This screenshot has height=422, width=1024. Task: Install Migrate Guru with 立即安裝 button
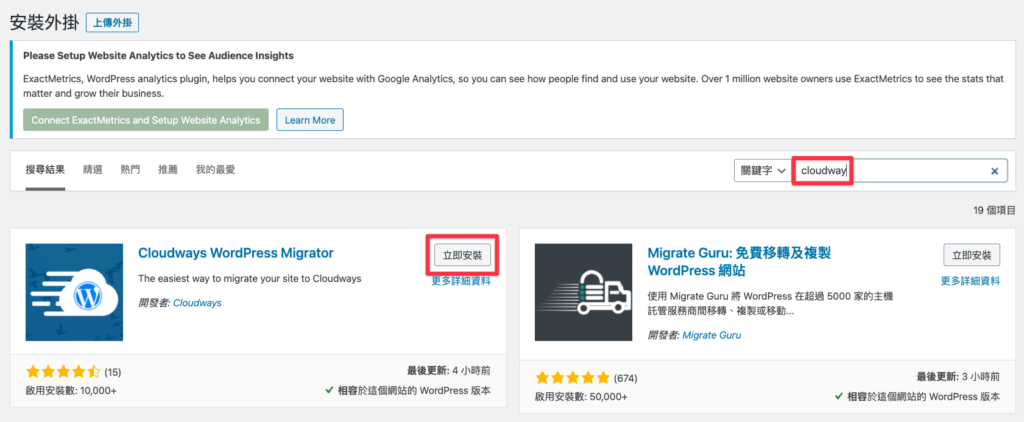tap(972, 255)
